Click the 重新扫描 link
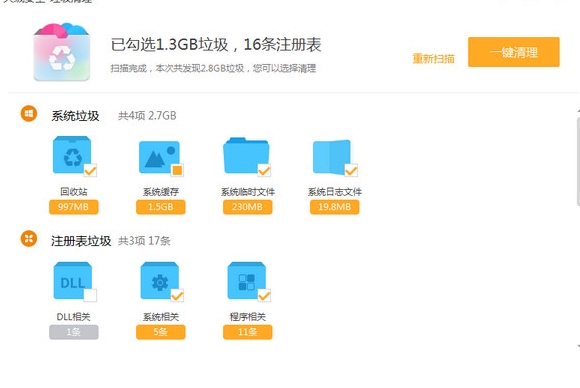This screenshot has height=388, width=580. [433, 58]
